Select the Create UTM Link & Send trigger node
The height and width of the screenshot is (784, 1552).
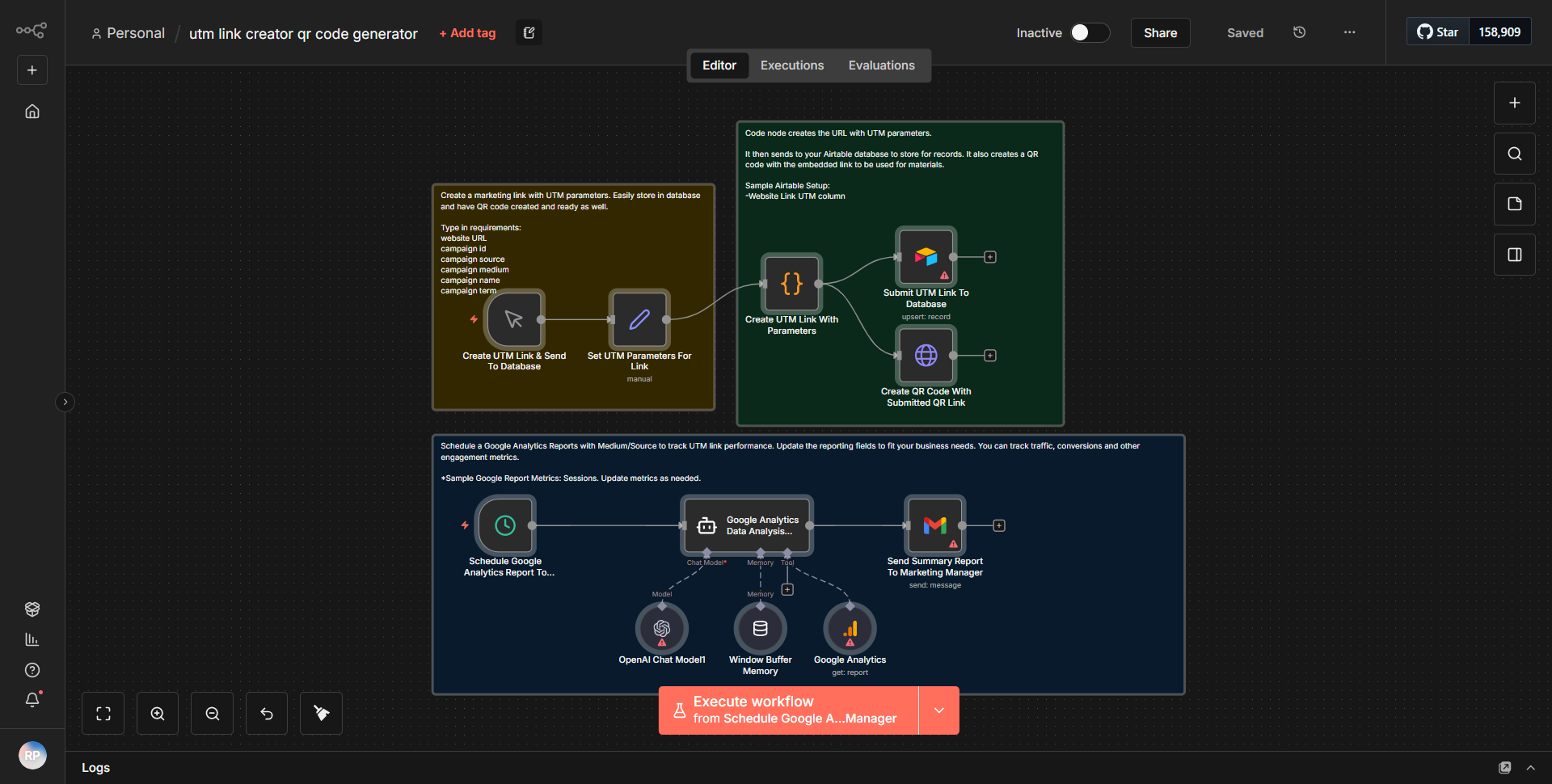[x=514, y=319]
